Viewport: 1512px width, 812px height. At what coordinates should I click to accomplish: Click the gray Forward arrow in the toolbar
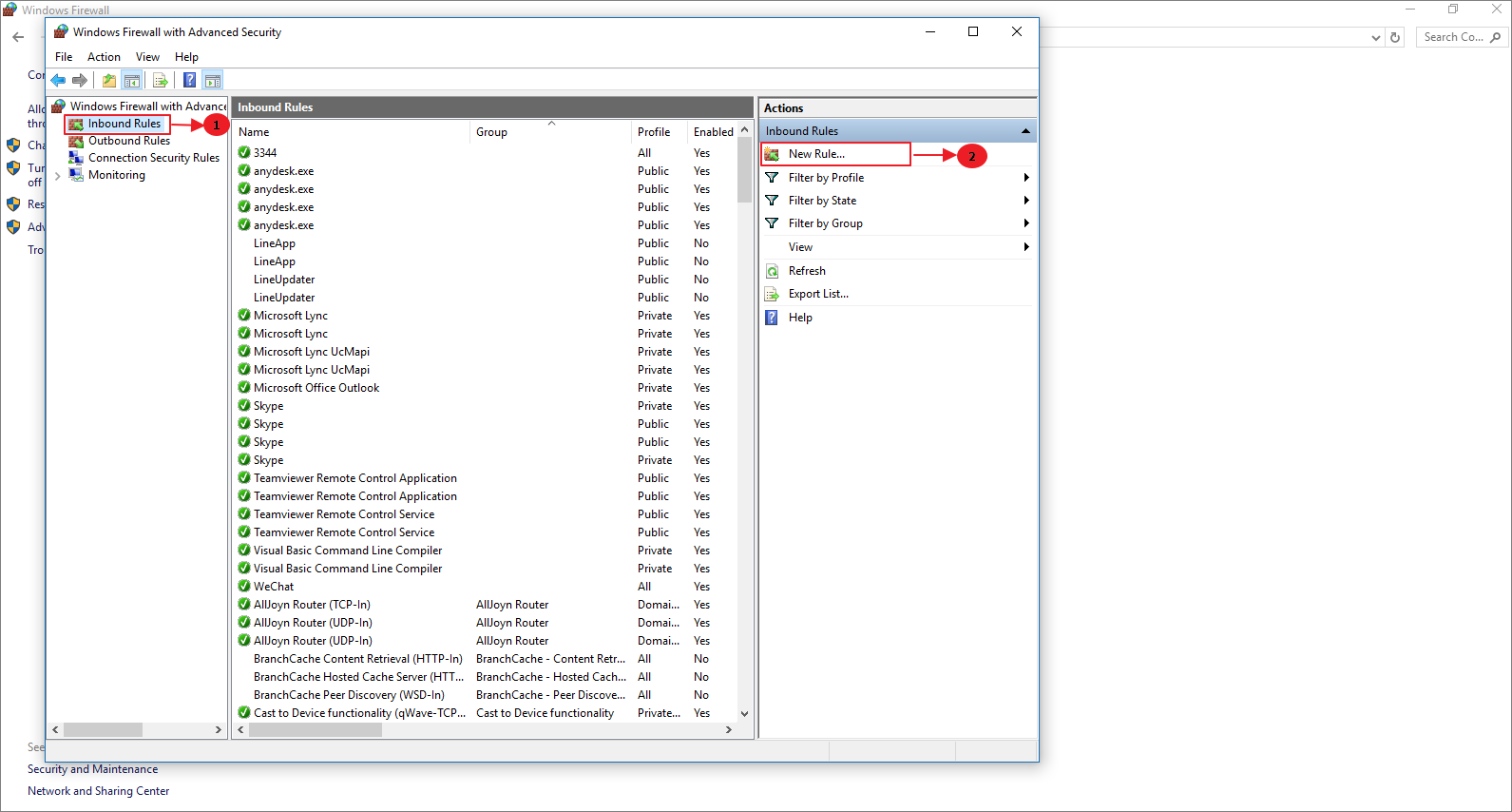tap(80, 81)
